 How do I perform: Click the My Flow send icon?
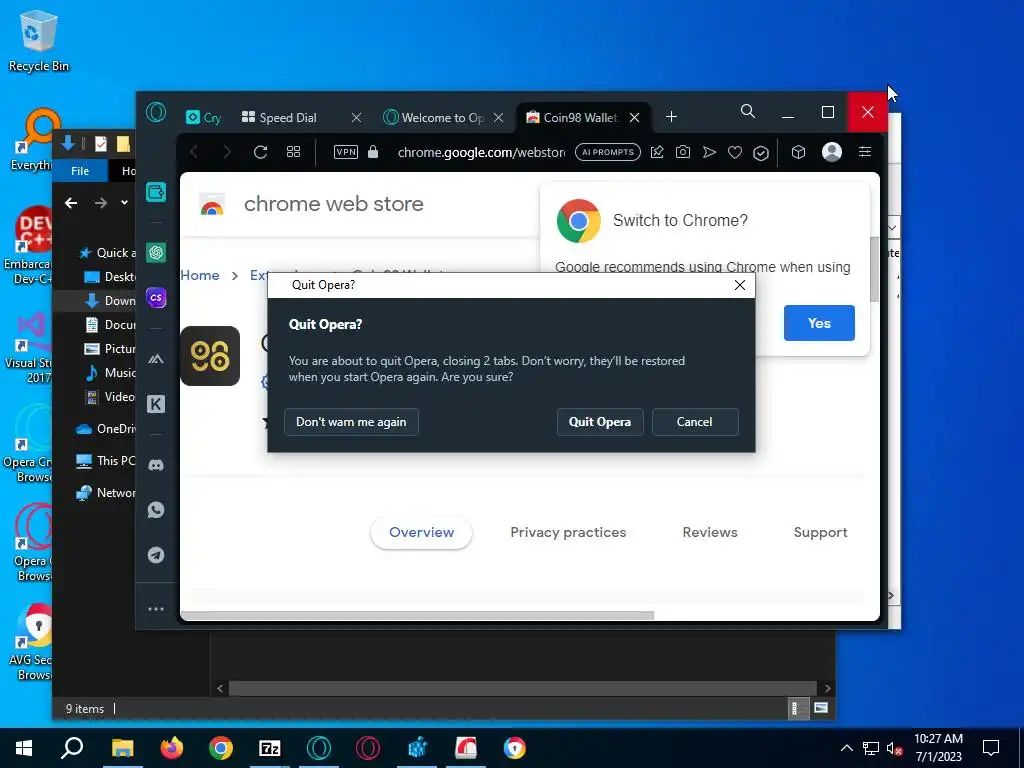[x=709, y=152]
